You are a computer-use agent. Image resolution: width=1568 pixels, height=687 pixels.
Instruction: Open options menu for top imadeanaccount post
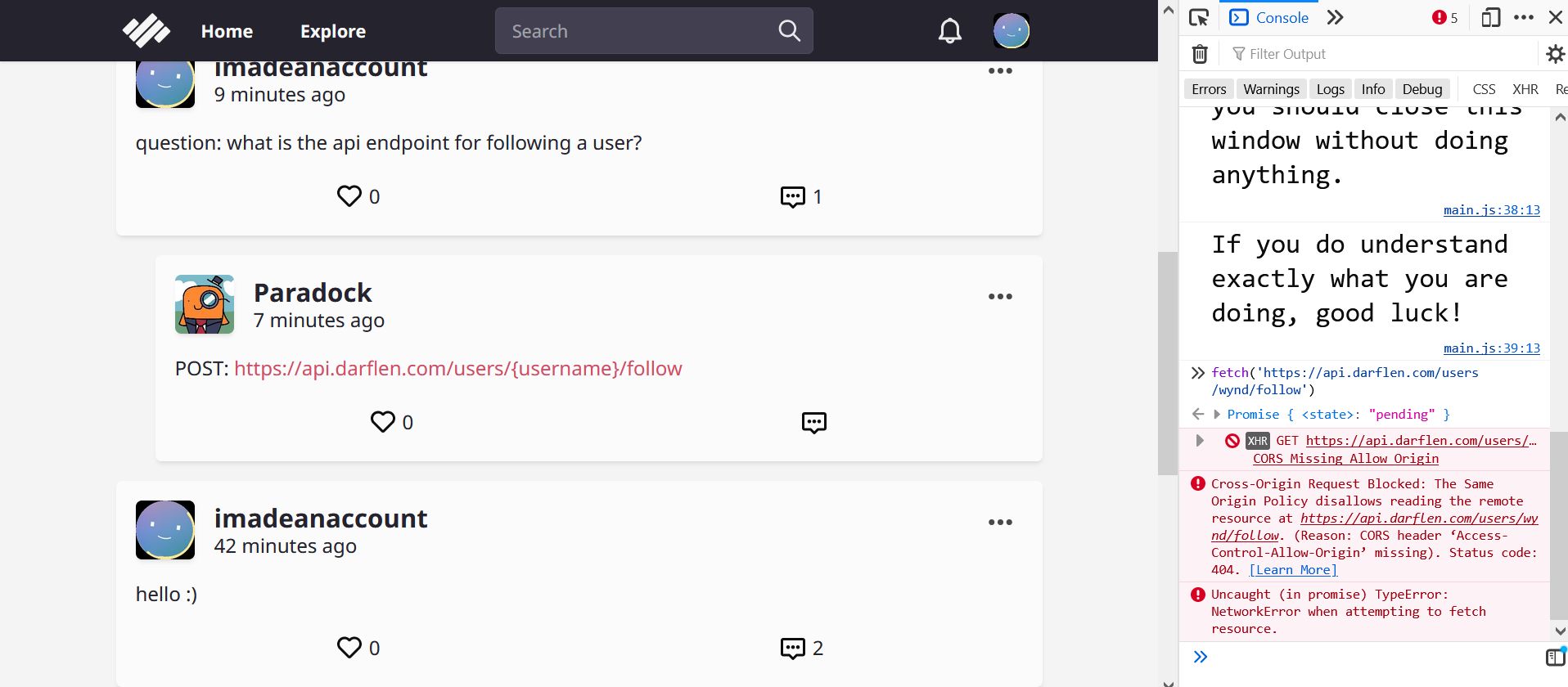pos(1000,71)
